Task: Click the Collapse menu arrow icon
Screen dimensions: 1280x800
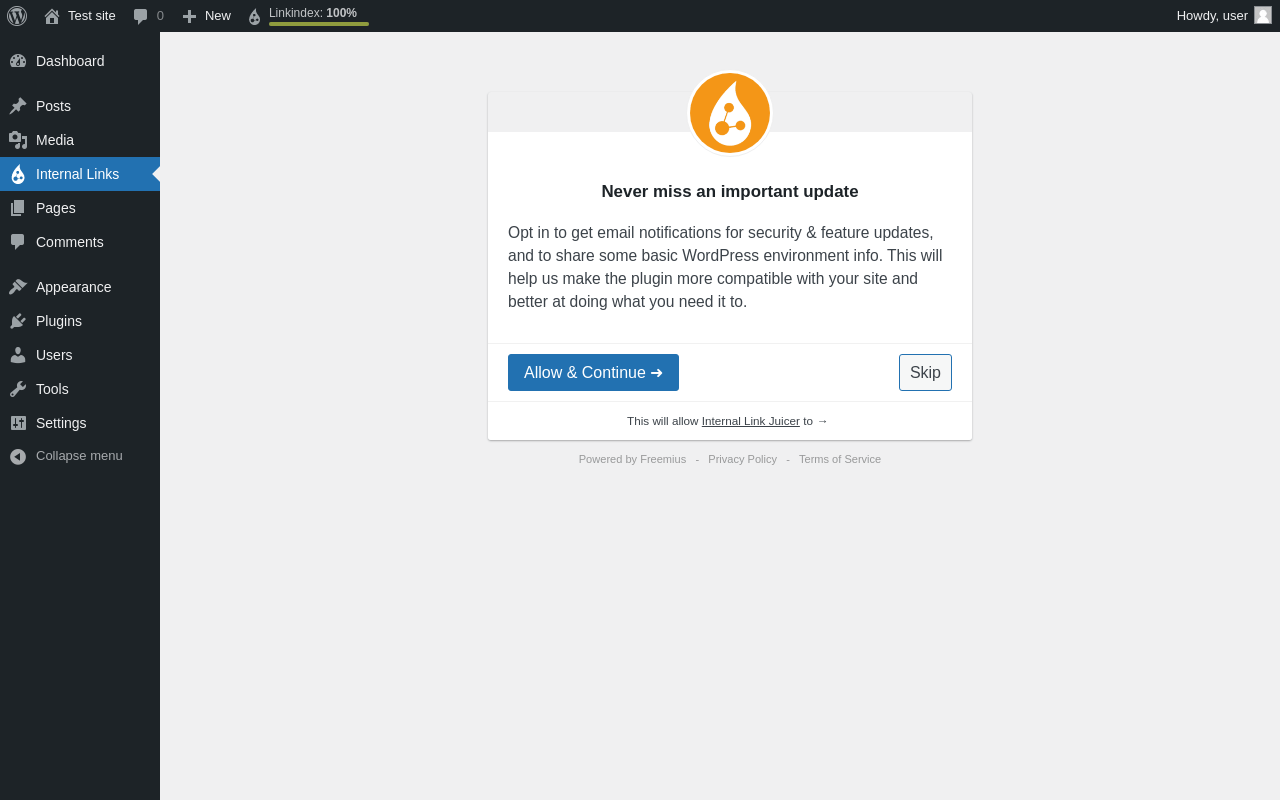Action: [18, 456]
